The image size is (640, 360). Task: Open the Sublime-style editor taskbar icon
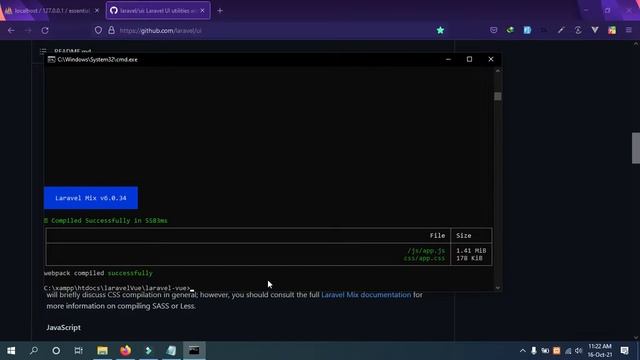(x=149, y=350)
